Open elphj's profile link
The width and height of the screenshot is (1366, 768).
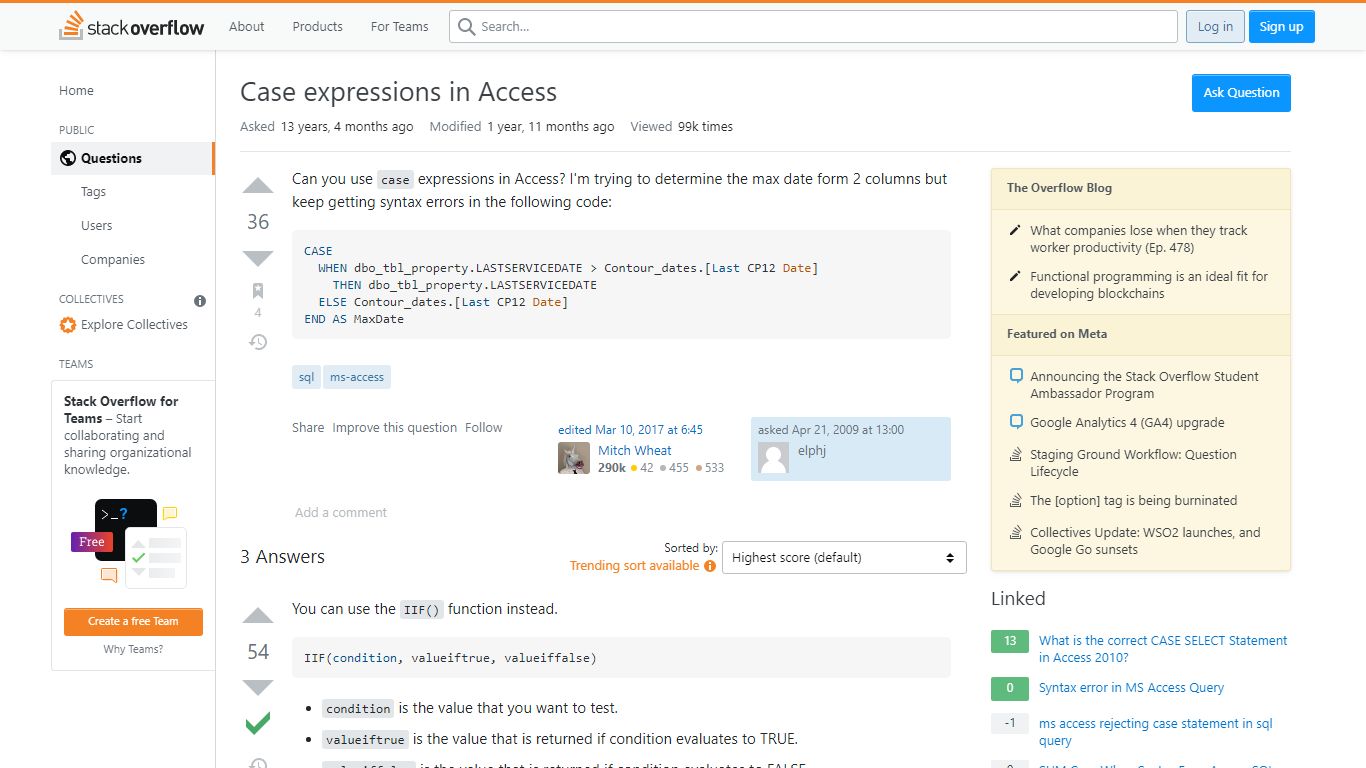click(812, 451)
